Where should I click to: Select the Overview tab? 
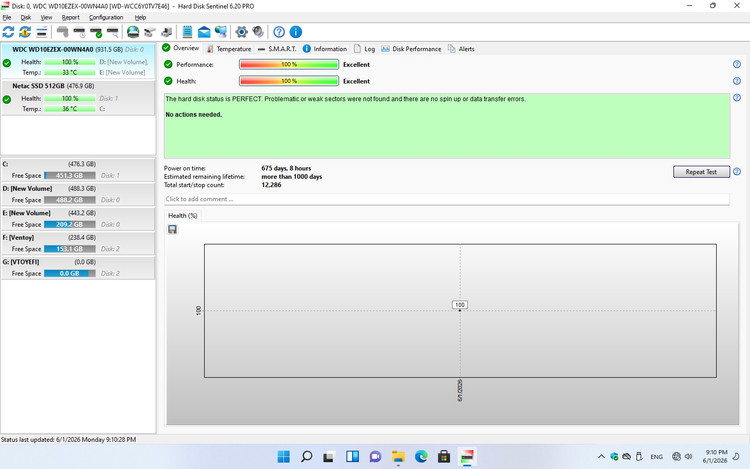tap(181, 48)
